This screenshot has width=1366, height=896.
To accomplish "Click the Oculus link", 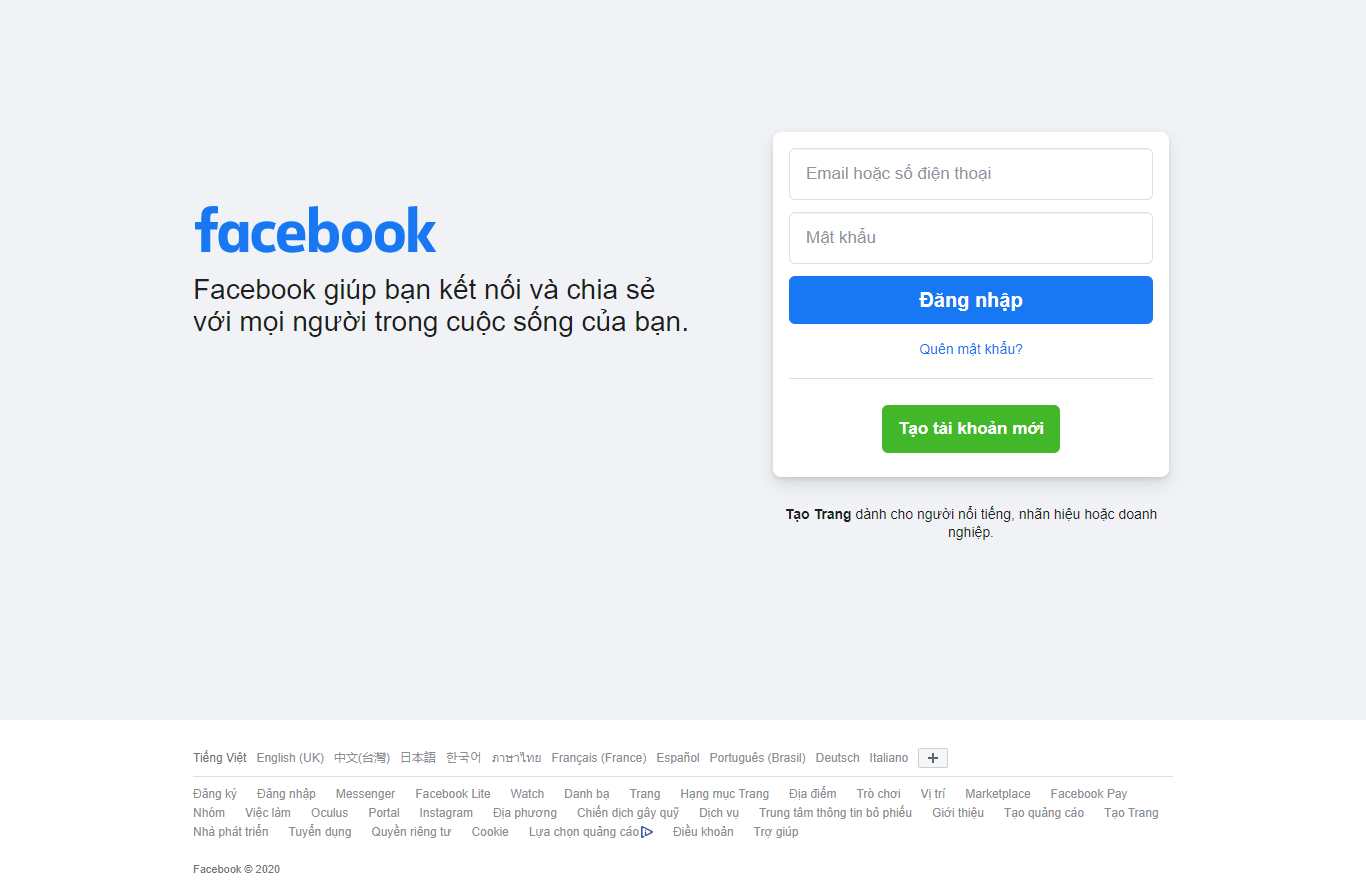I will [330, 812].
